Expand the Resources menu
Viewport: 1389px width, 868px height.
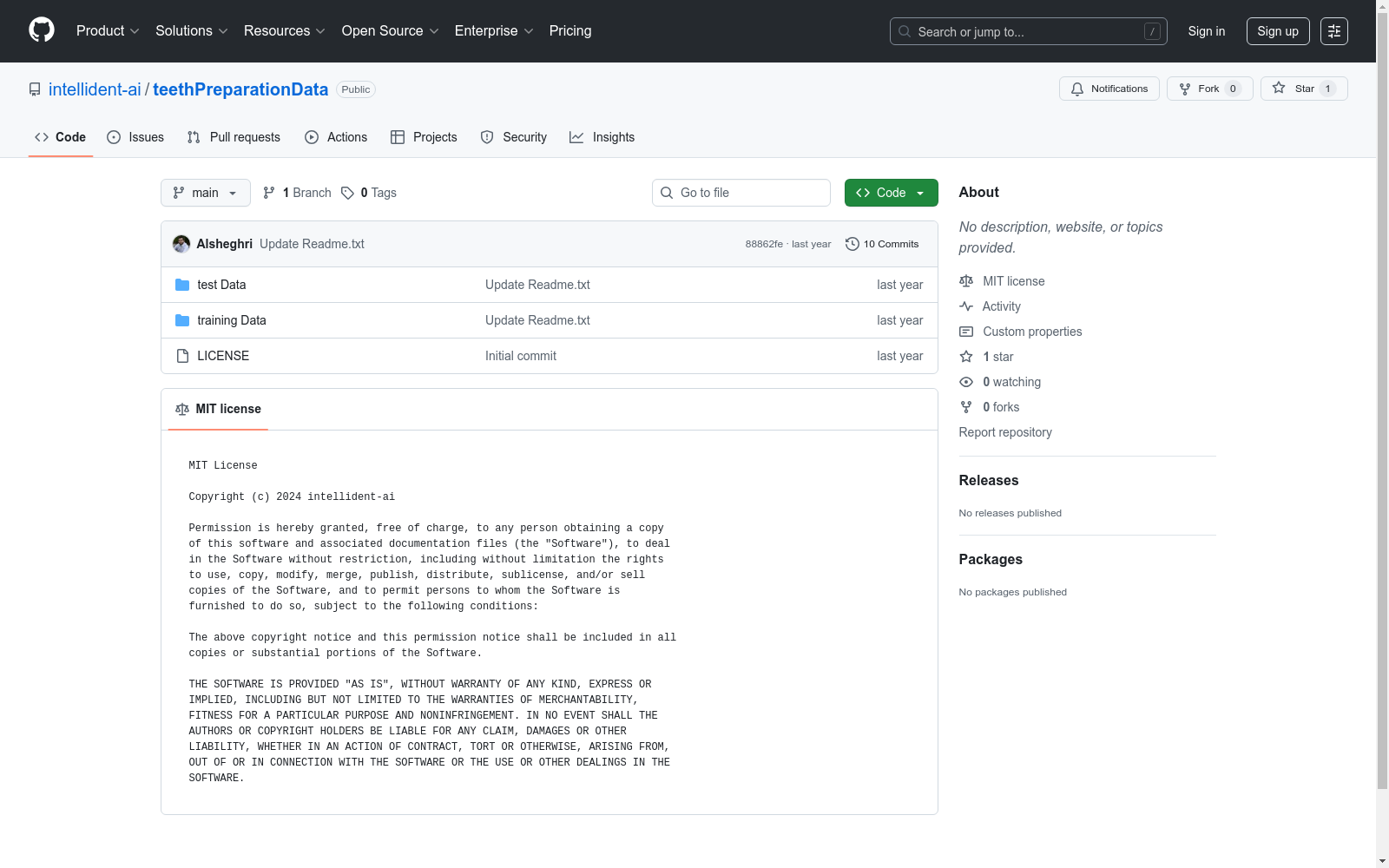tap(285, 31)
